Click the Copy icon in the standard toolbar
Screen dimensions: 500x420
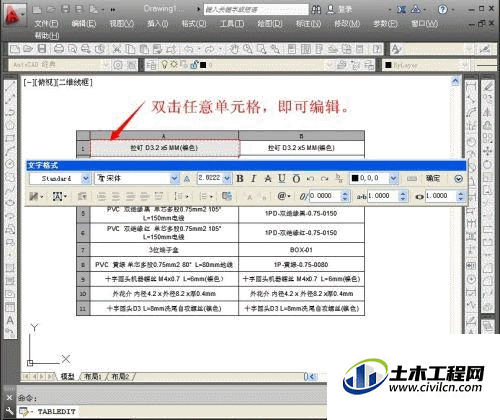(x=130, y=49)
